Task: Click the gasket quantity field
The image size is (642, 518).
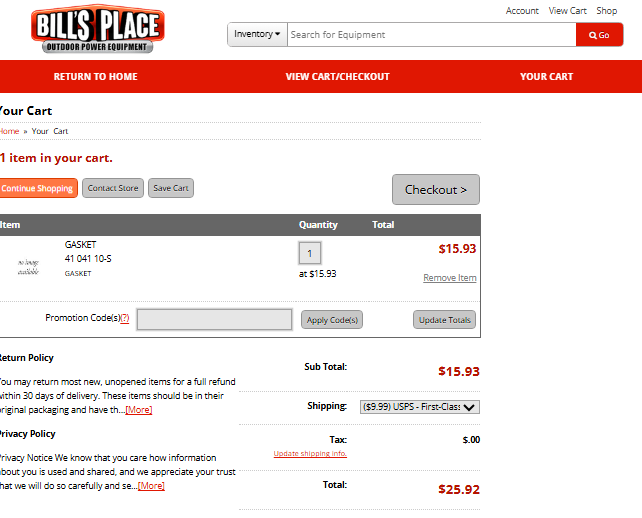Action: [310, 254]
